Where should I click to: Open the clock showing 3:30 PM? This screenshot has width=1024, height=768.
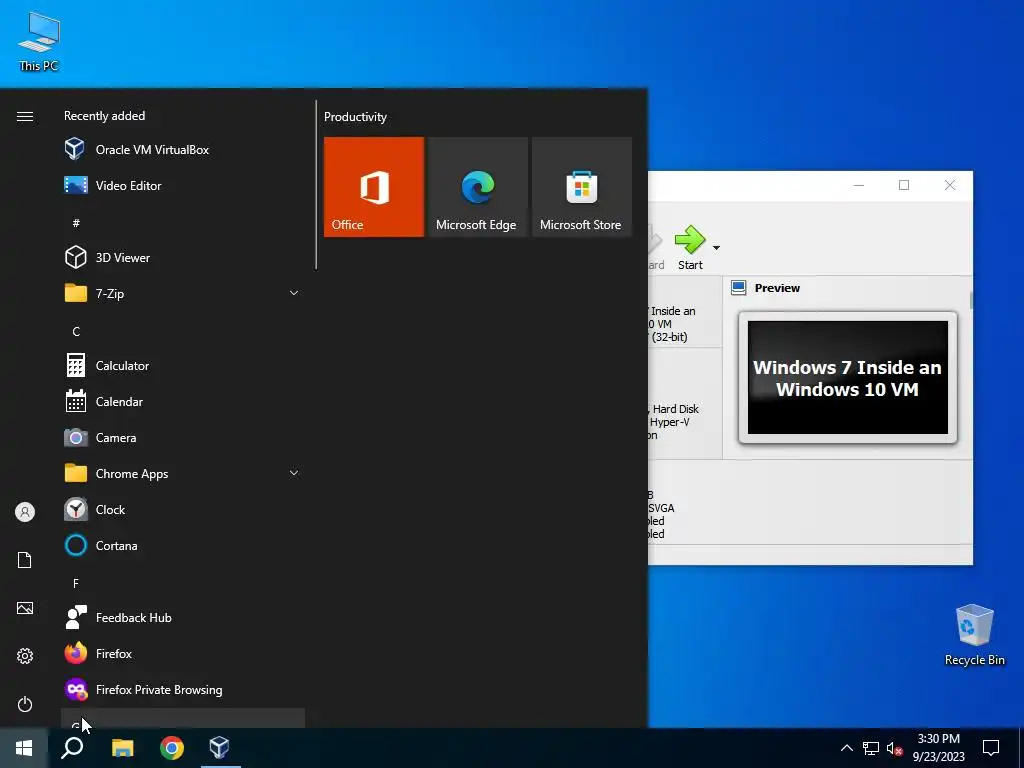938,748
